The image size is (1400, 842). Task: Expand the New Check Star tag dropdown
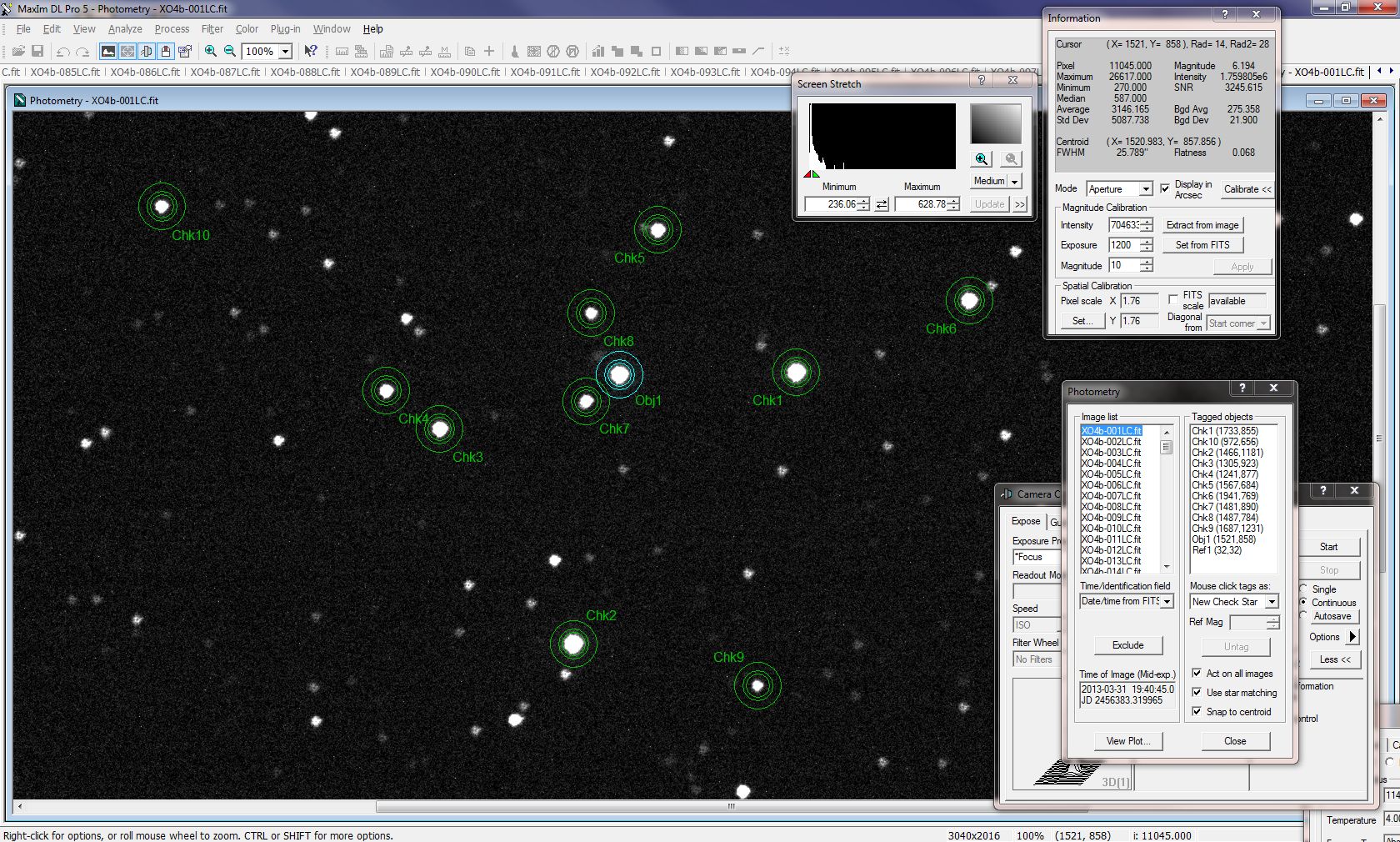pyautogui.click(x=1272, y=602)
